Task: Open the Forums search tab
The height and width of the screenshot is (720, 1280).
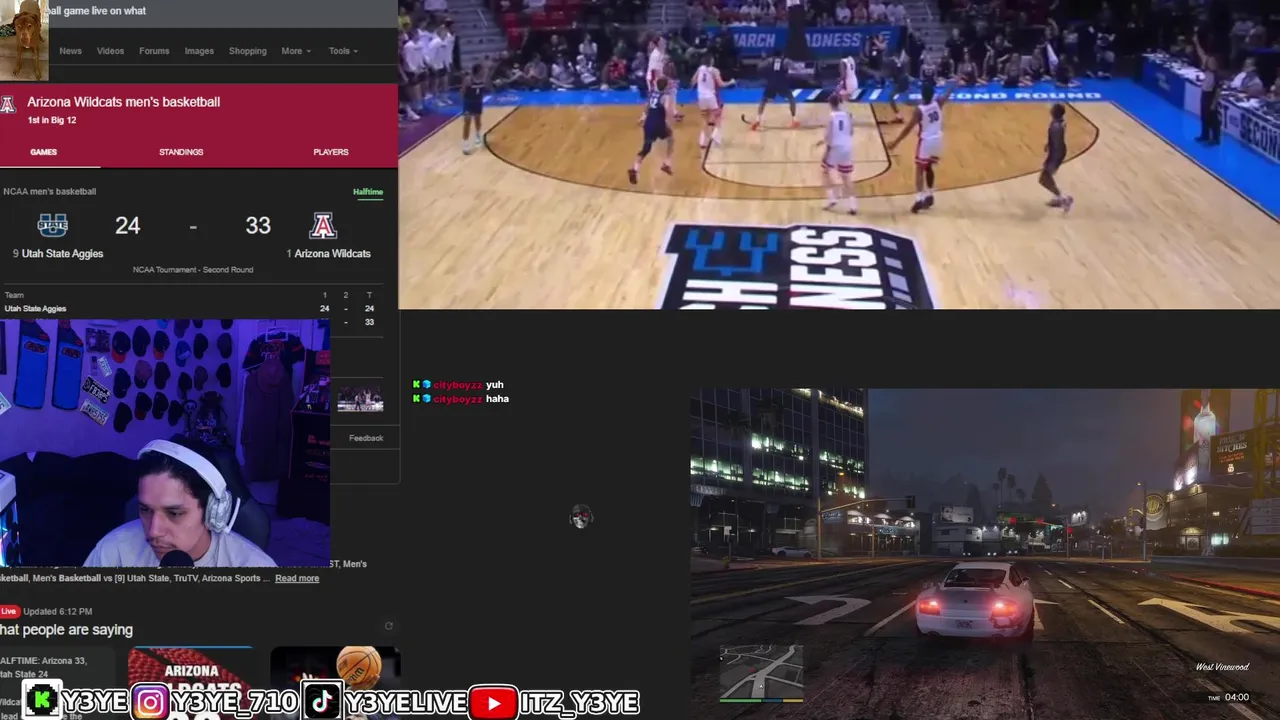Action: pyautogui.click(x=154, y=51)
